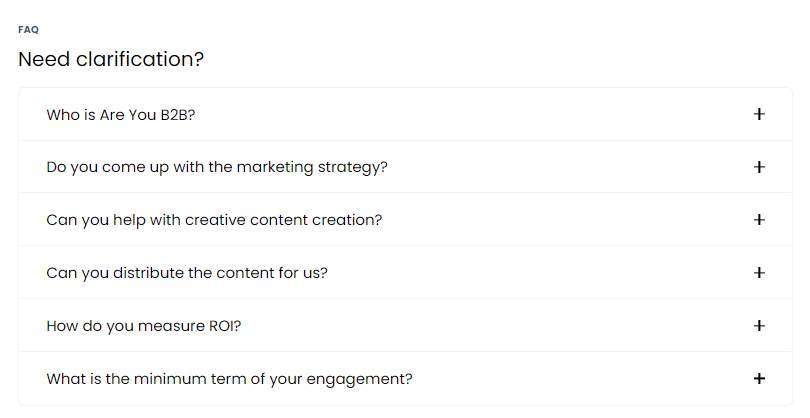Open 'Can you help with creative content creation?'
810x418 pixels.
point(214,220)
